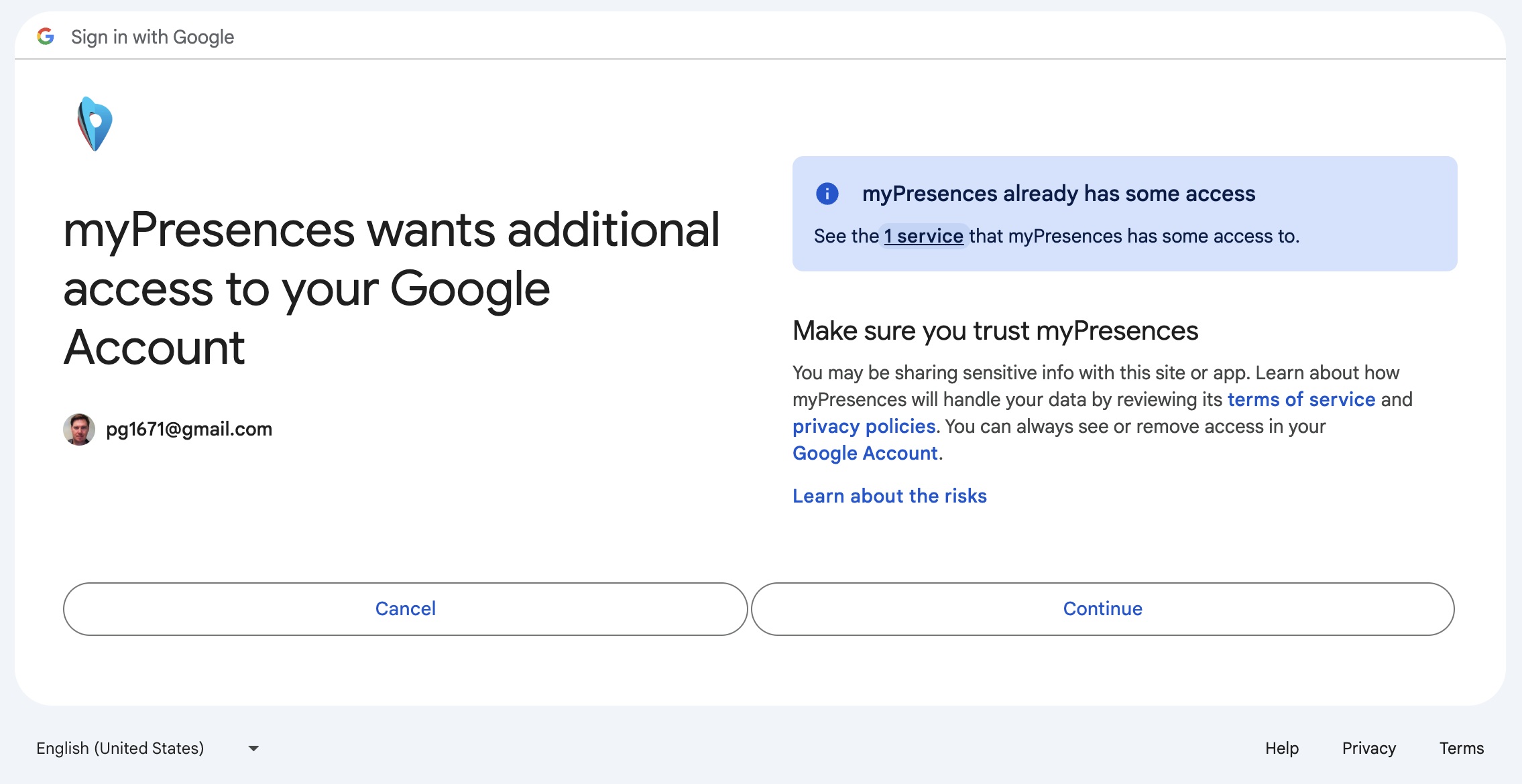Open Terms in the footer
This screenshot has height=784, width=1522.
[x=1462, y=748]
